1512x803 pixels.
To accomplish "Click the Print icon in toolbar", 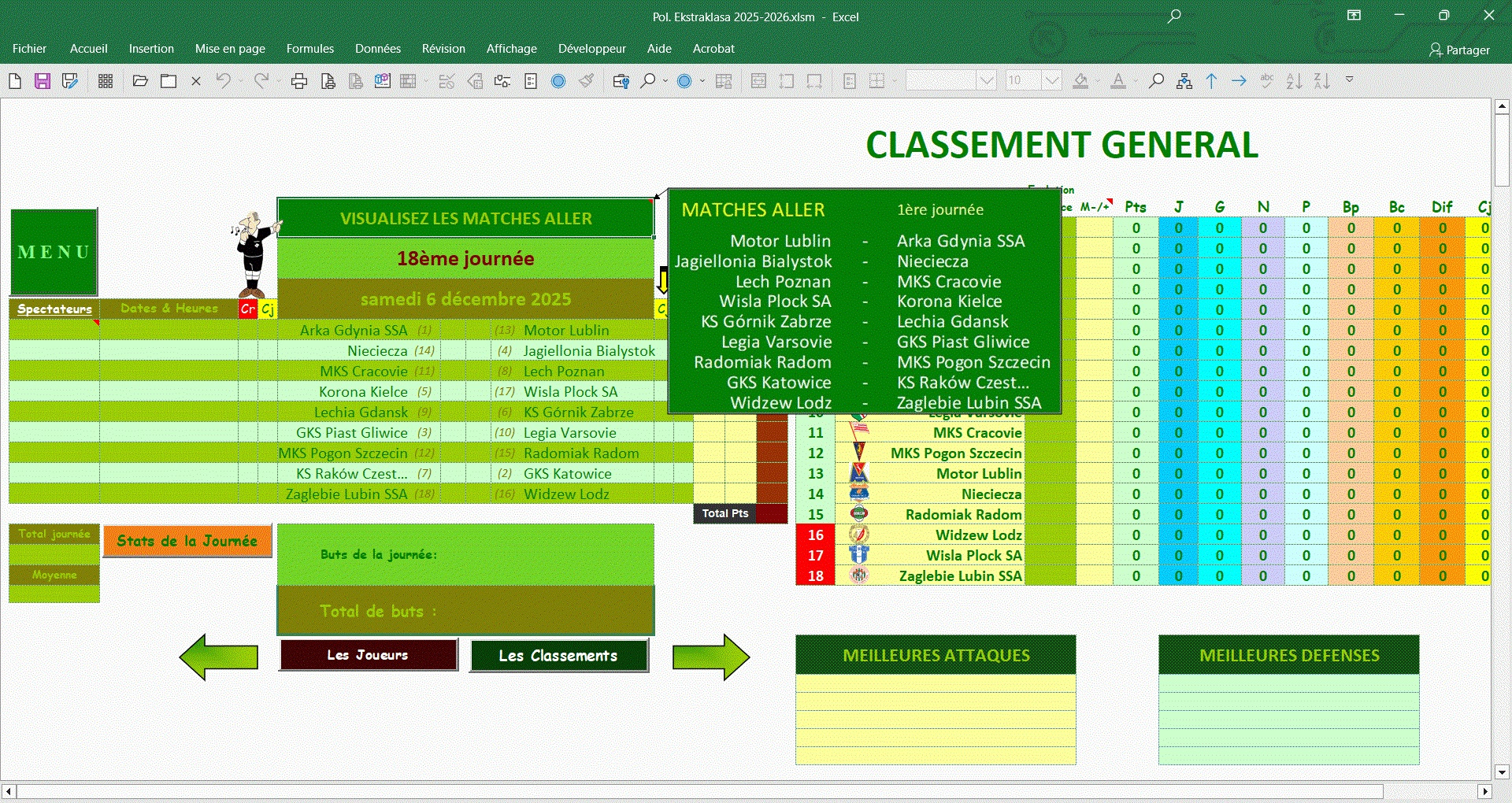I will [299, 81].
